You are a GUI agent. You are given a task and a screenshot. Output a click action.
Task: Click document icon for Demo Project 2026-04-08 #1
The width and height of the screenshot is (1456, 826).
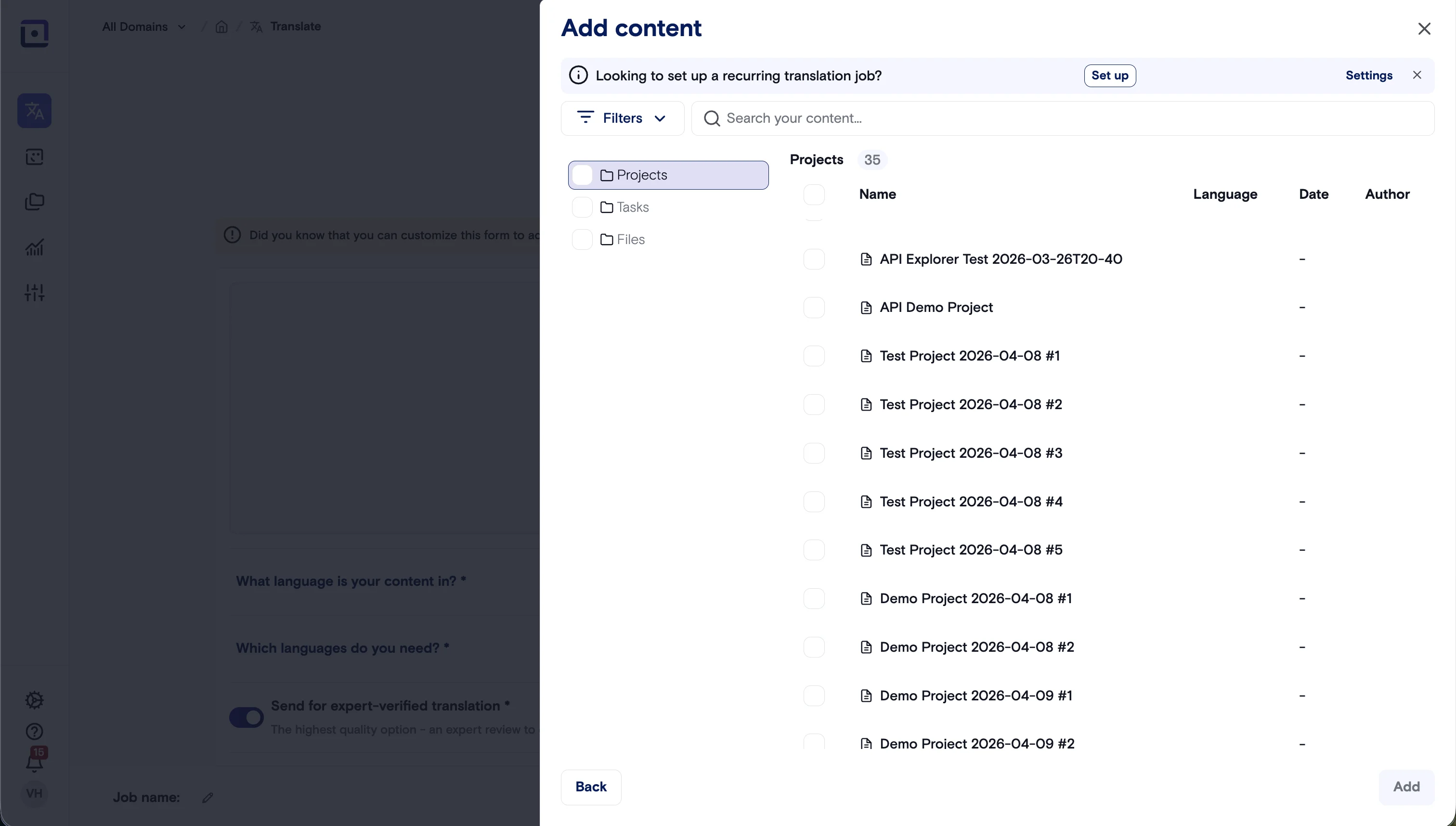pyautogui.click(x=866, y=598)
